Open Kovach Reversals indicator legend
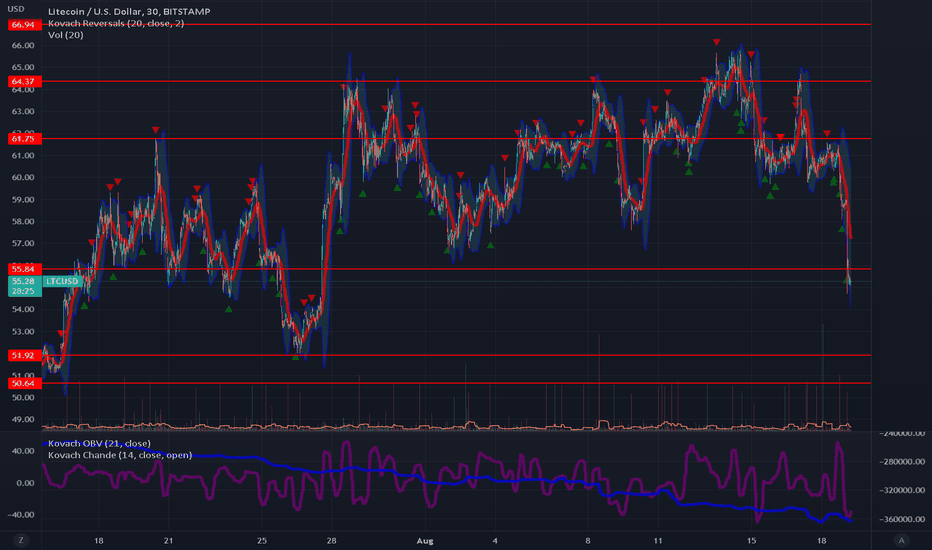 click(116, 23)
